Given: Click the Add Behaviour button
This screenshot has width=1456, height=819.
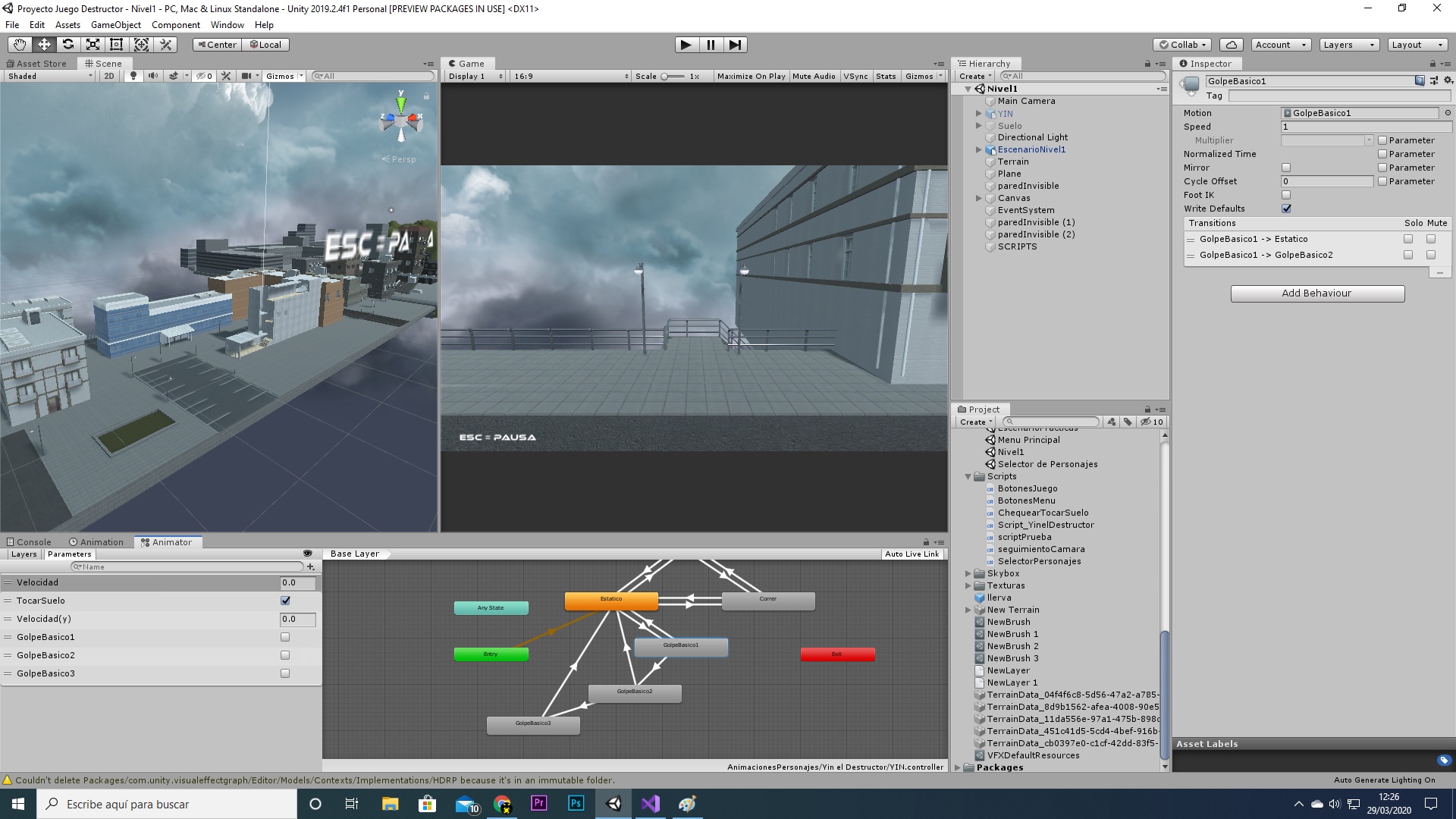Looking at the screenshot, I should coord(1317,293).
